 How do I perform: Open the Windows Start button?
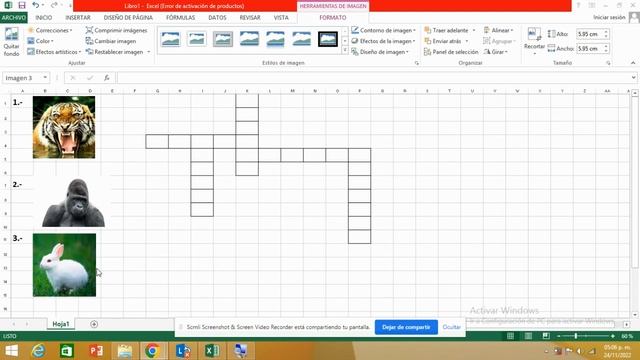point(11,351)
